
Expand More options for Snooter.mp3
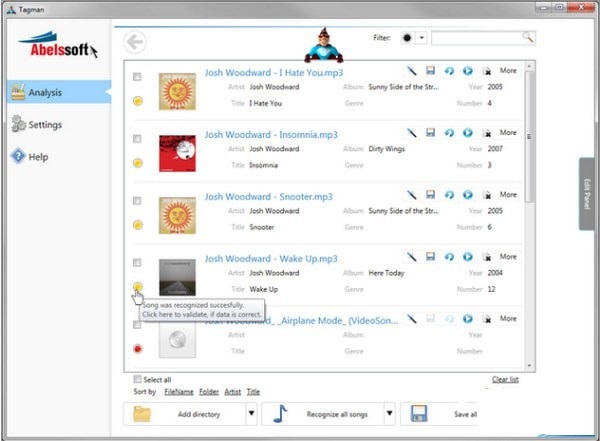click(x=508, y=194)
